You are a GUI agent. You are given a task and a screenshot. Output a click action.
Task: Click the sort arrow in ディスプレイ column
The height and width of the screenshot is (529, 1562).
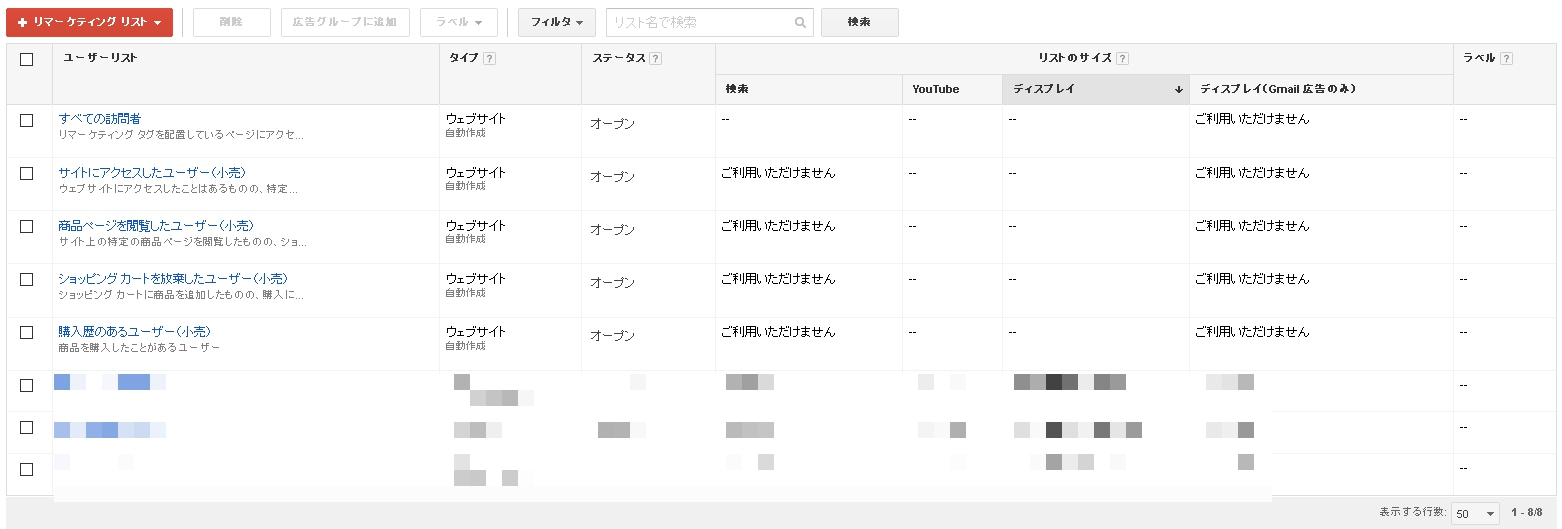pyautogui.click(x=1179, y=90)
